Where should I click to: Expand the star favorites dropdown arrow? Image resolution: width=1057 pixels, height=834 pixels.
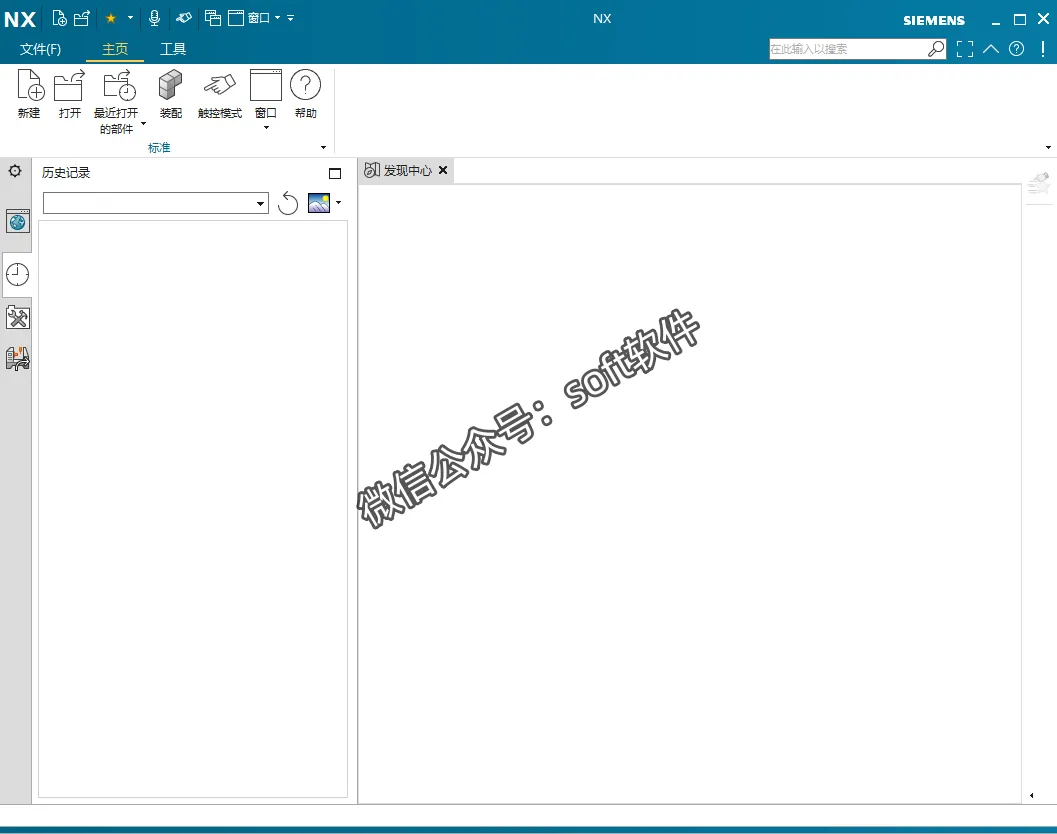pyautogui.click(x=130, y=18)
